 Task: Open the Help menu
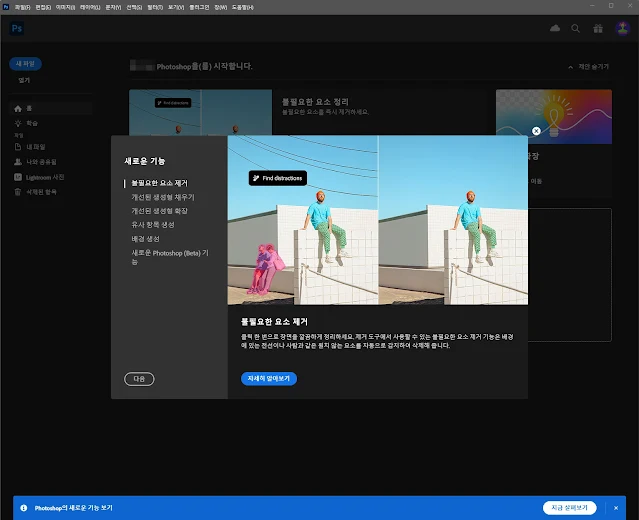[242, 7]
